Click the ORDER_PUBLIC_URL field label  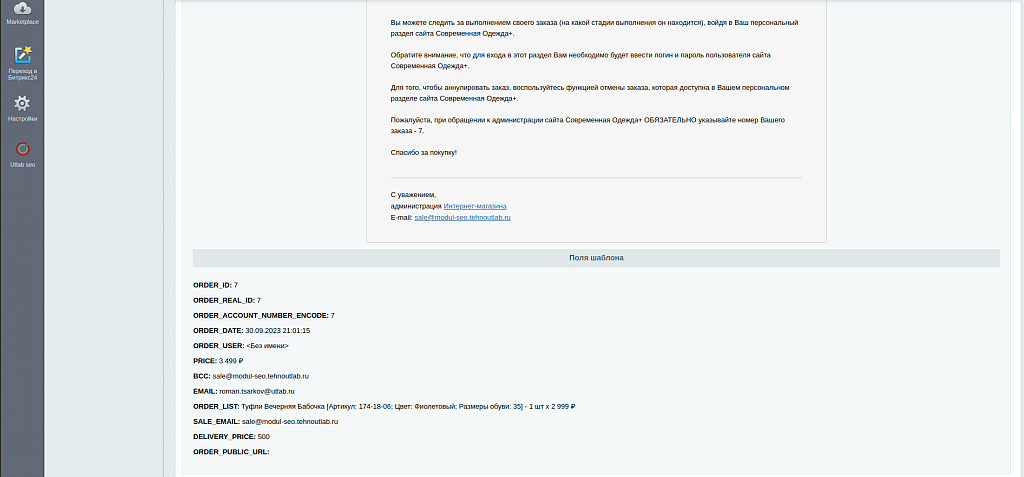tap(231, 452)
